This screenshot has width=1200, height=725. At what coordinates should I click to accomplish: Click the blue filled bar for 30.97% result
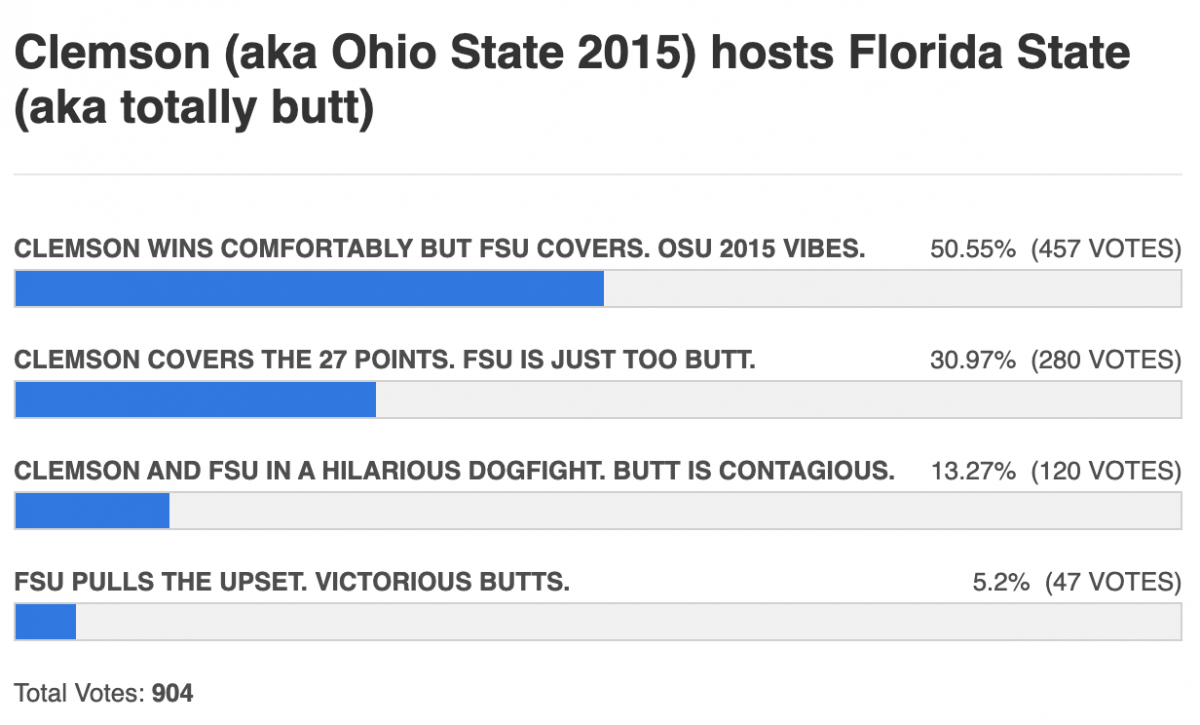pyautogui.click(x=195, y=399)
